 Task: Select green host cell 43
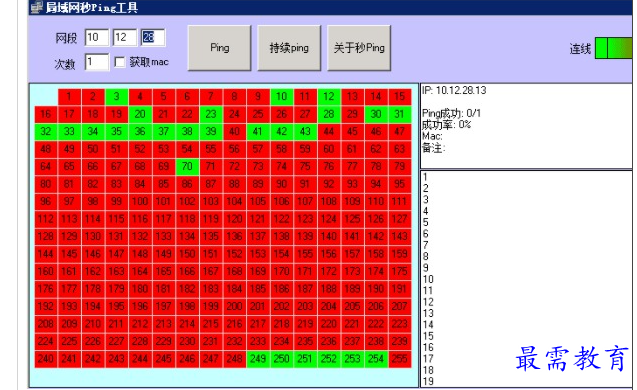(305, 132)
